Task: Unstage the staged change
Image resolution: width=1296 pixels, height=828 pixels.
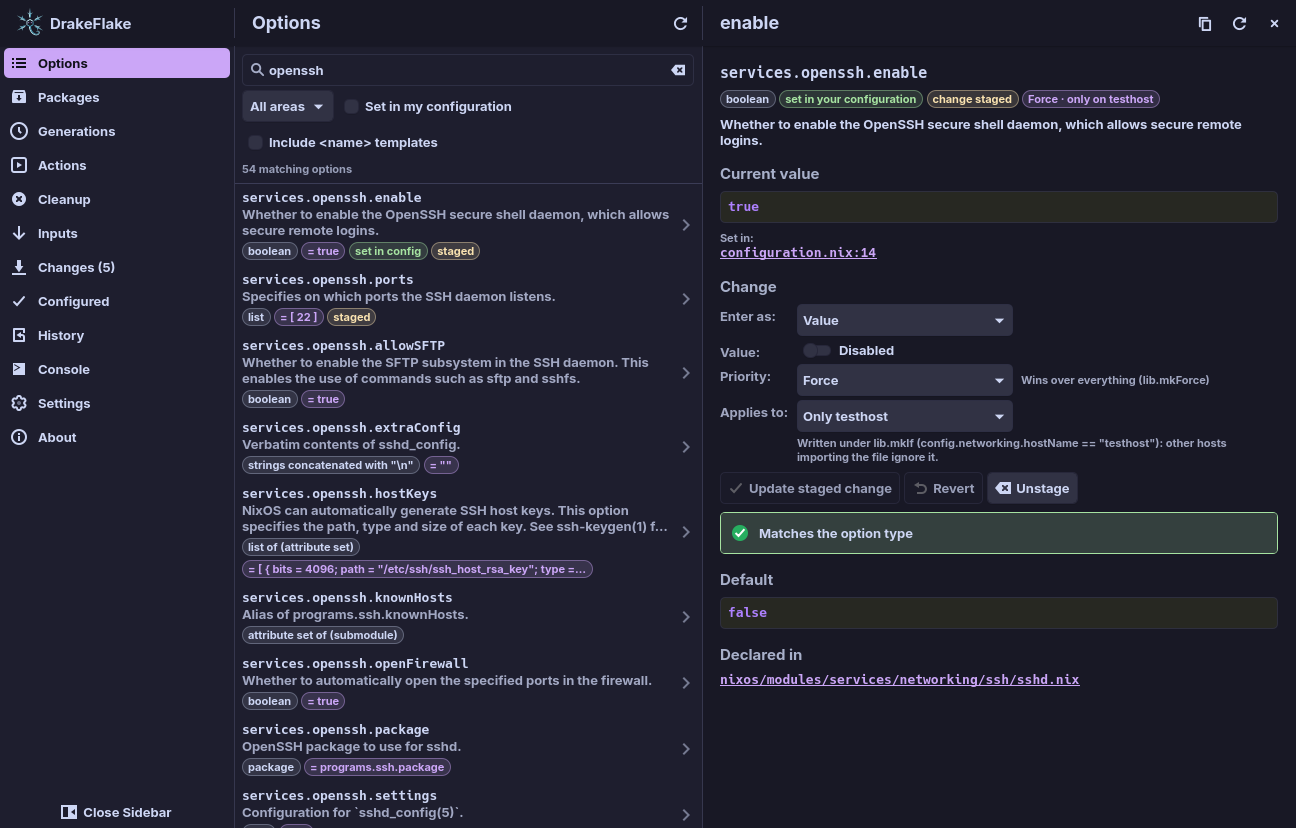Action: click(x=1032, y=488)
